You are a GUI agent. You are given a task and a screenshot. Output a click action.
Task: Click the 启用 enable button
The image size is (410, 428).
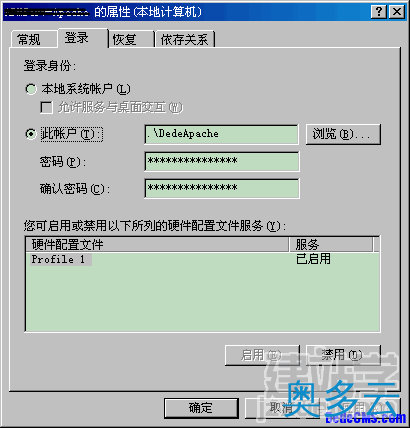[x=262, y=355]
